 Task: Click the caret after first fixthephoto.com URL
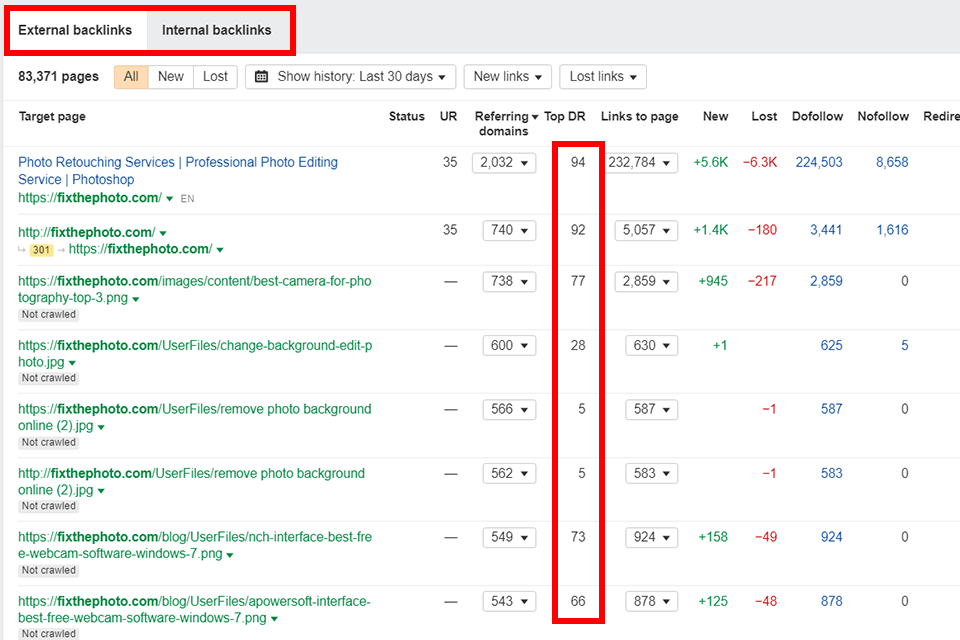170,199
